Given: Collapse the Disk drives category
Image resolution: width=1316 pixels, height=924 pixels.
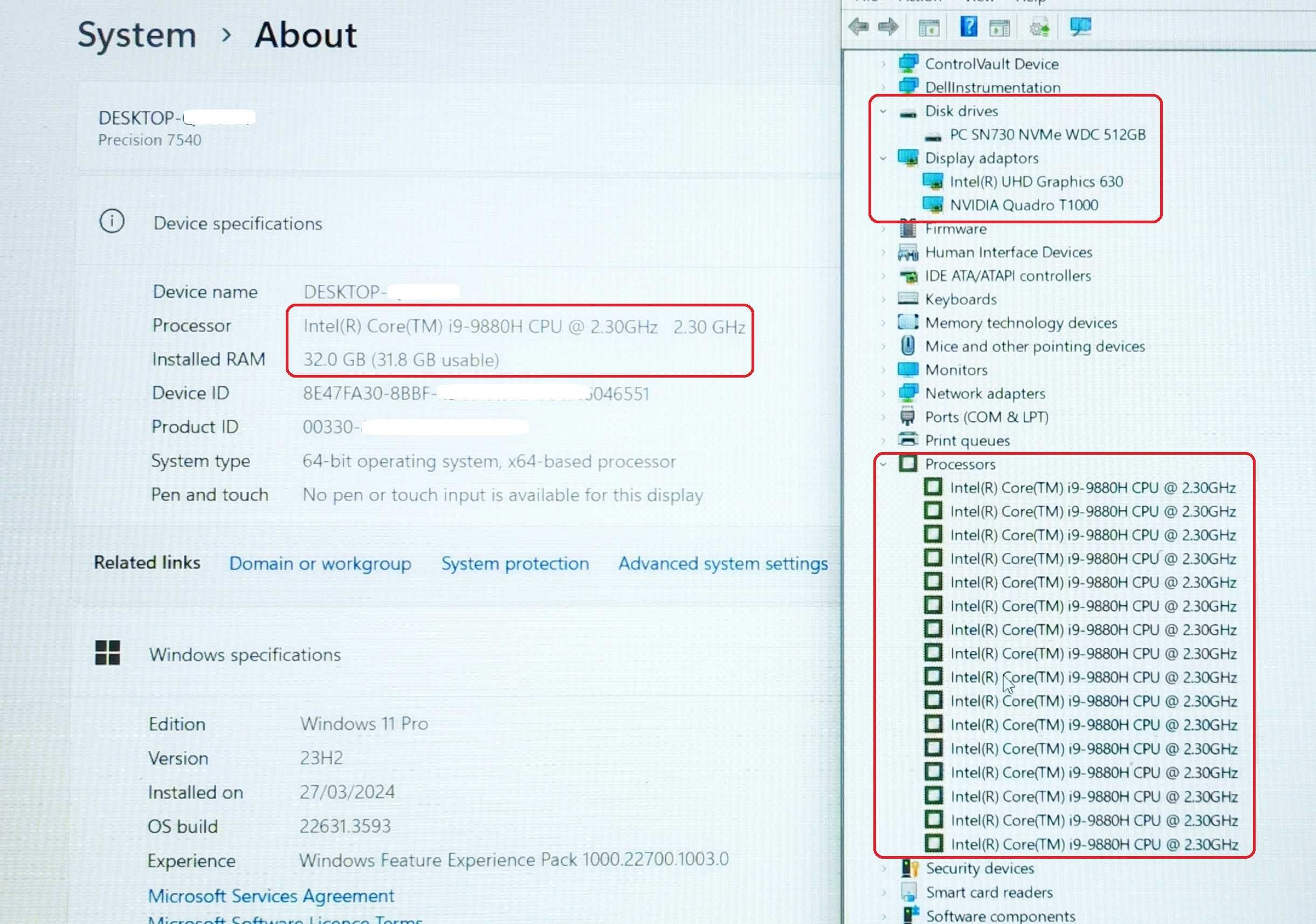Looking at the screenshot, I should (883, 111).
